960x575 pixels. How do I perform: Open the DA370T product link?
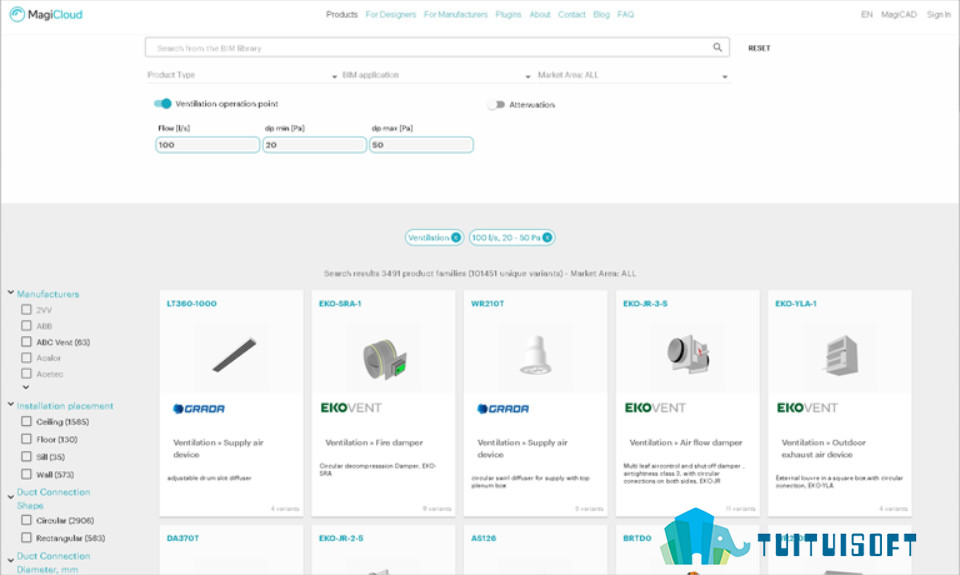(182, 538)
